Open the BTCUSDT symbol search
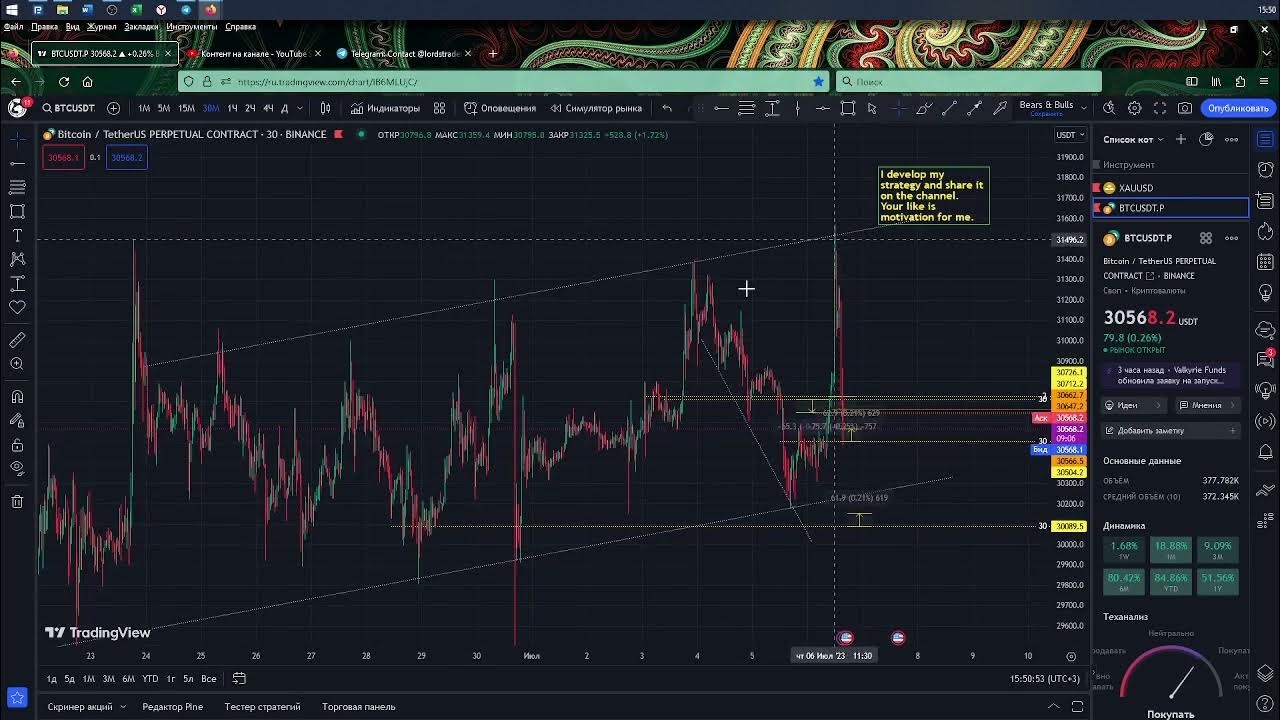1280x720 pixels. click(x=68, y=108)
